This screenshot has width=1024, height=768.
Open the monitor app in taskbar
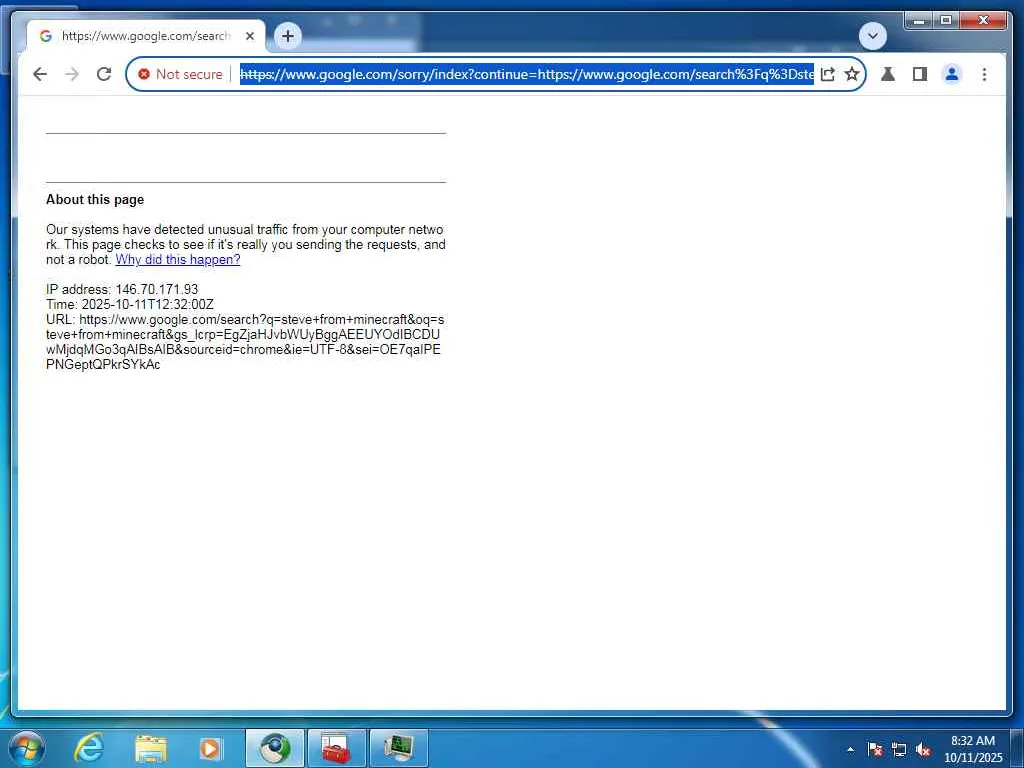[399, 748]
